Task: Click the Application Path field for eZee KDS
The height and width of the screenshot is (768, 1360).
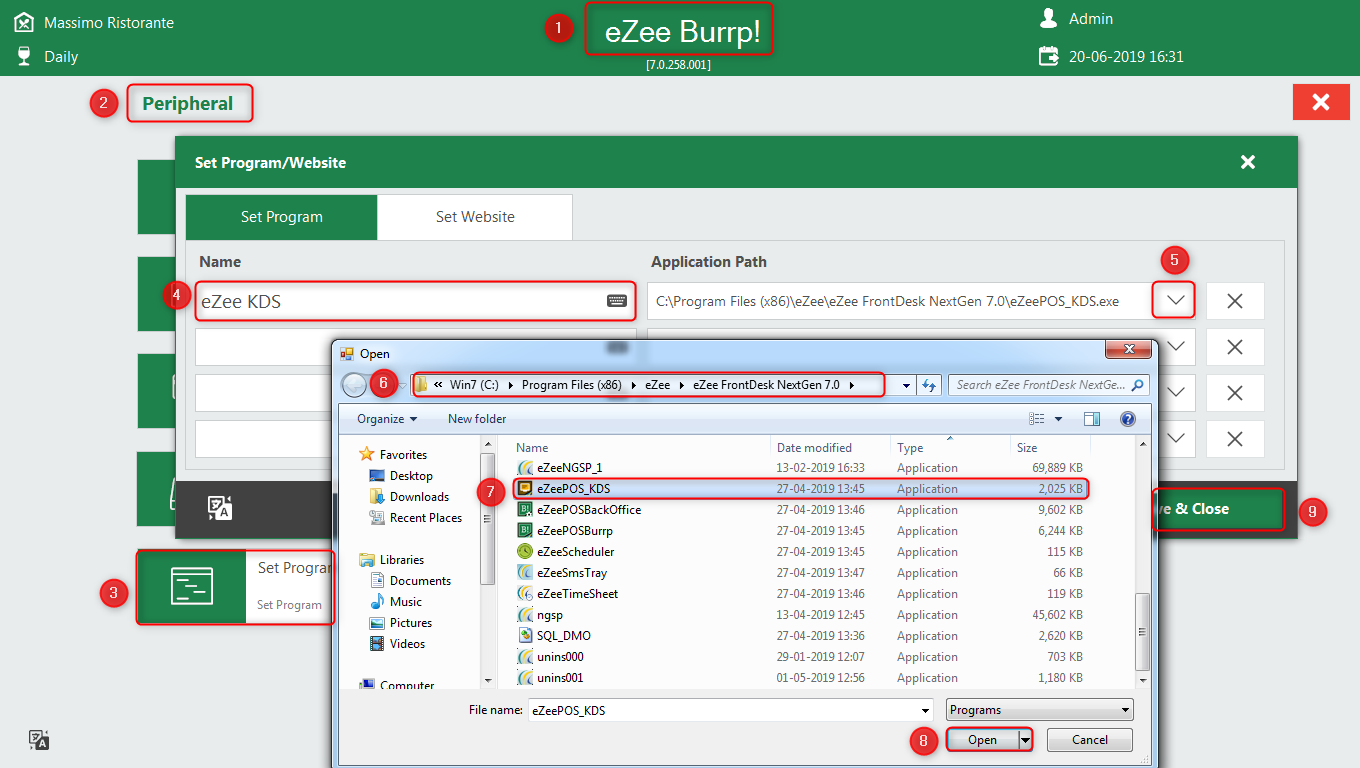Action: [x=900, y=301]
